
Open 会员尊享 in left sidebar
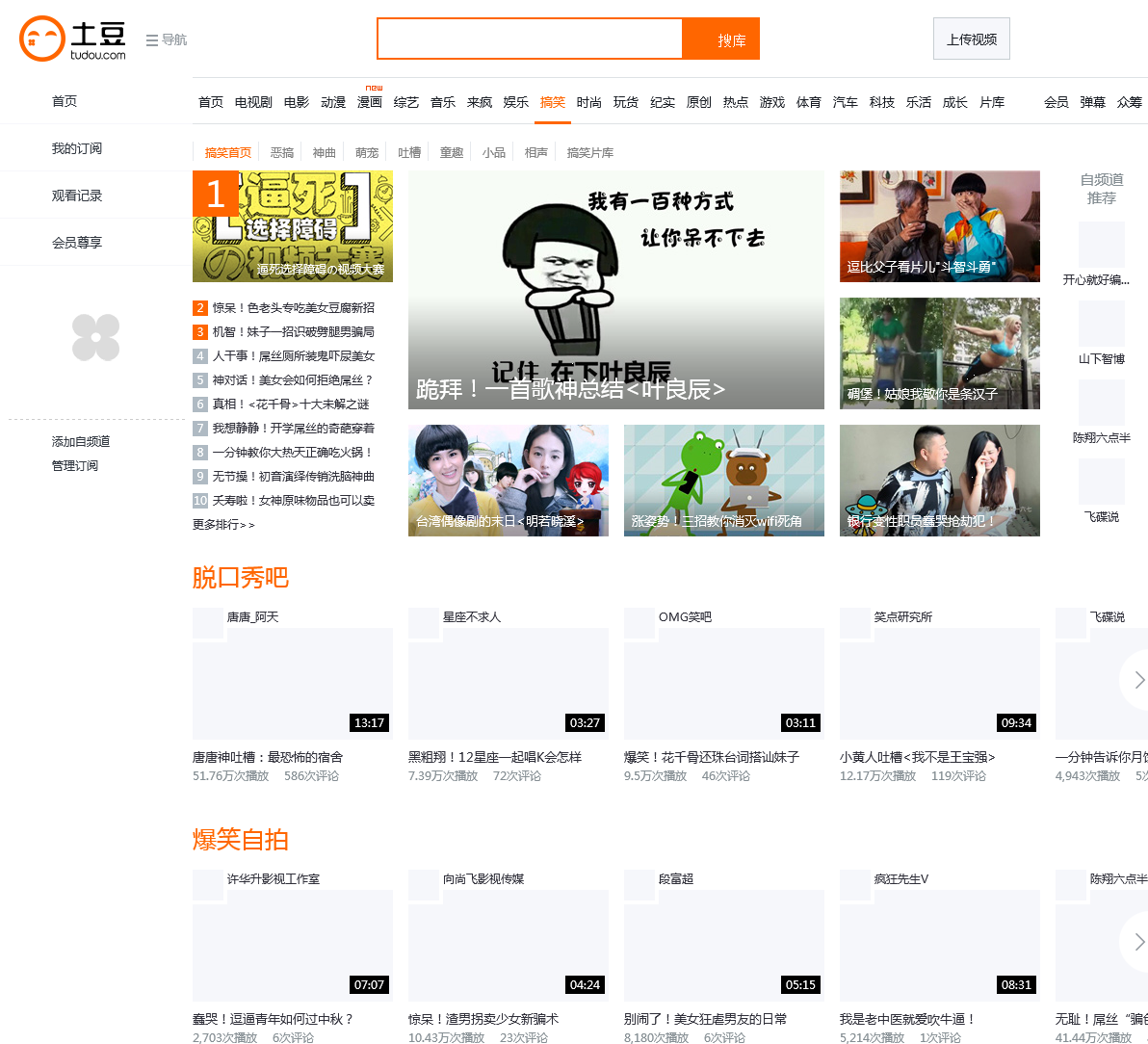click(77, 243)
